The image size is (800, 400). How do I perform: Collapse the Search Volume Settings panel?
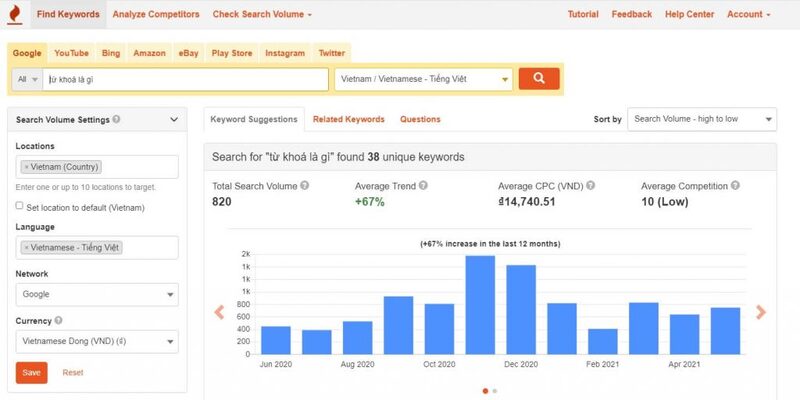[x=173, y=120]
